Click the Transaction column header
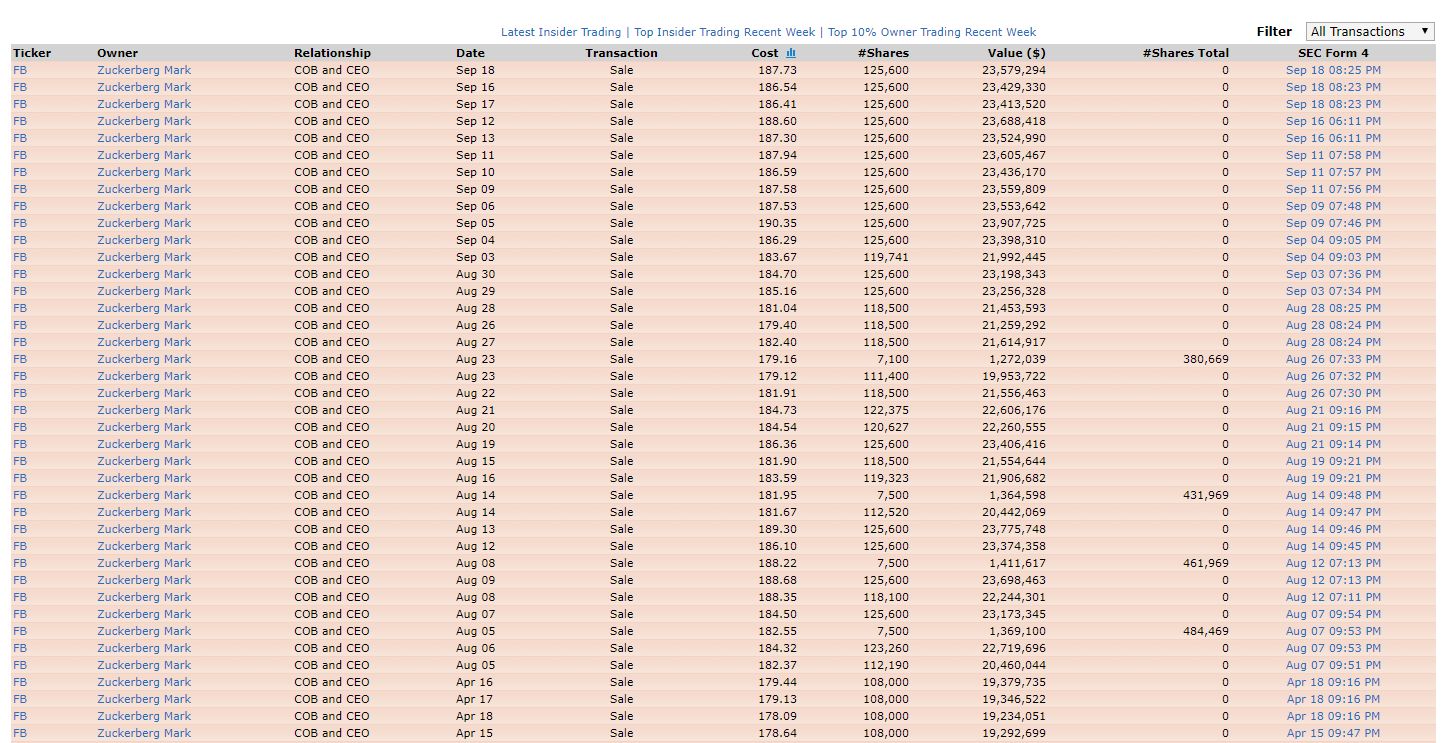The width and height of the screenshot is (1445, 743). [x=622, y=53]
